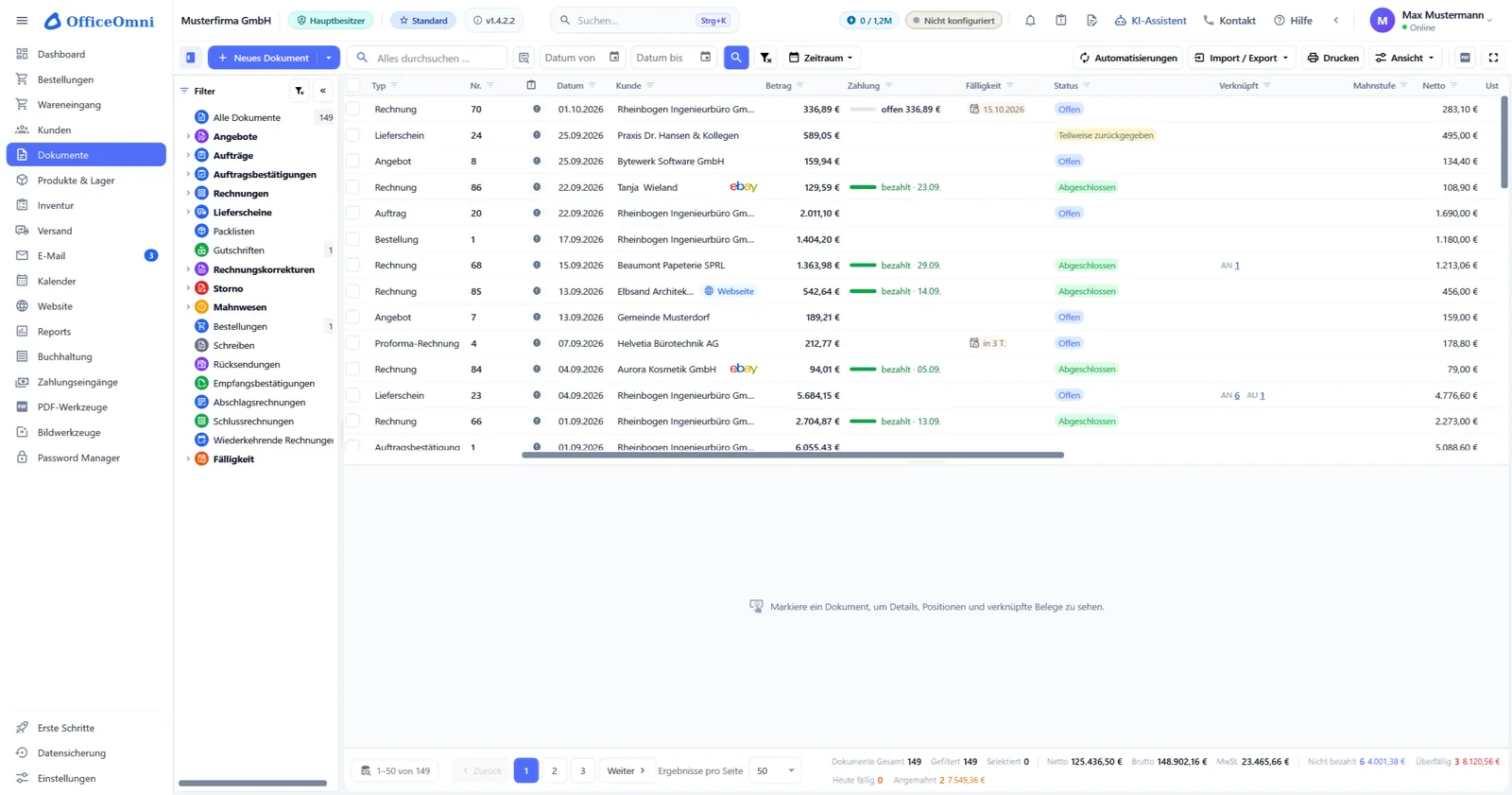The image size is (1512, 795).
Task: Click the layout toggle icon beside Ansicht
Action: [x=1465, y=58]
